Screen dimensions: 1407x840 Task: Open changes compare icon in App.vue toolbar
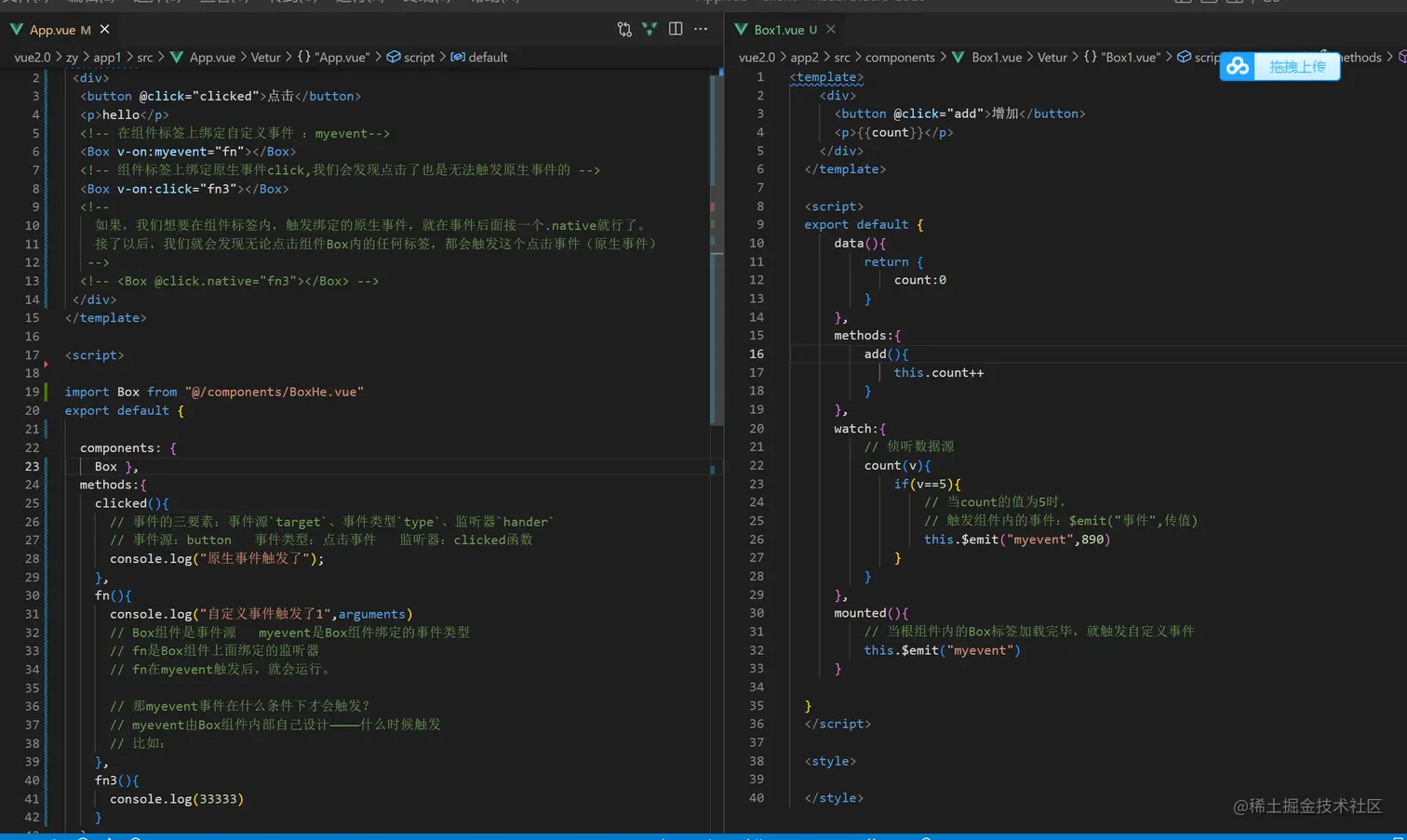pyautogui.click(x=624, y=30)
